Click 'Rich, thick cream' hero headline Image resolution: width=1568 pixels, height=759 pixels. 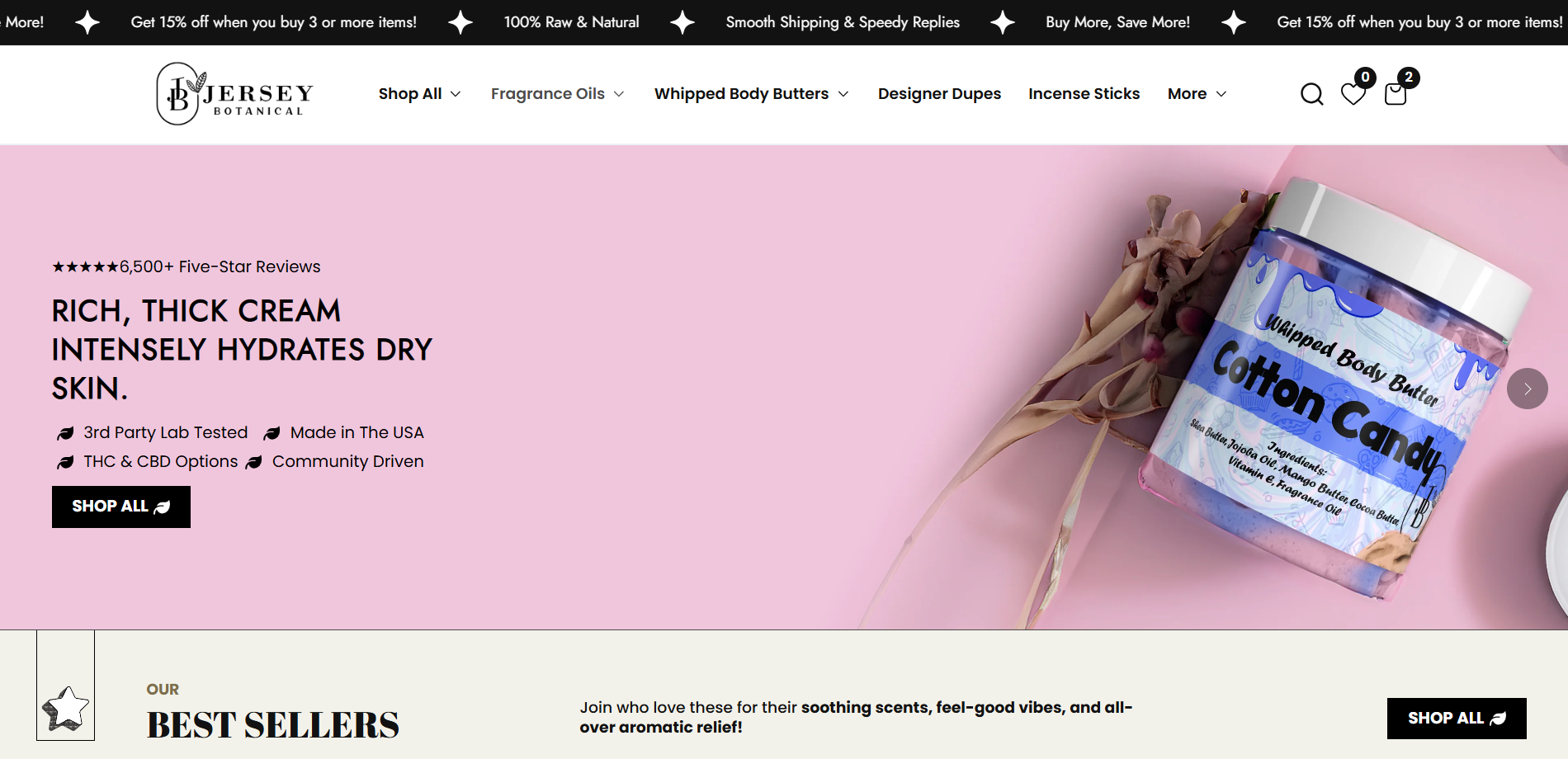pos(242,350)
